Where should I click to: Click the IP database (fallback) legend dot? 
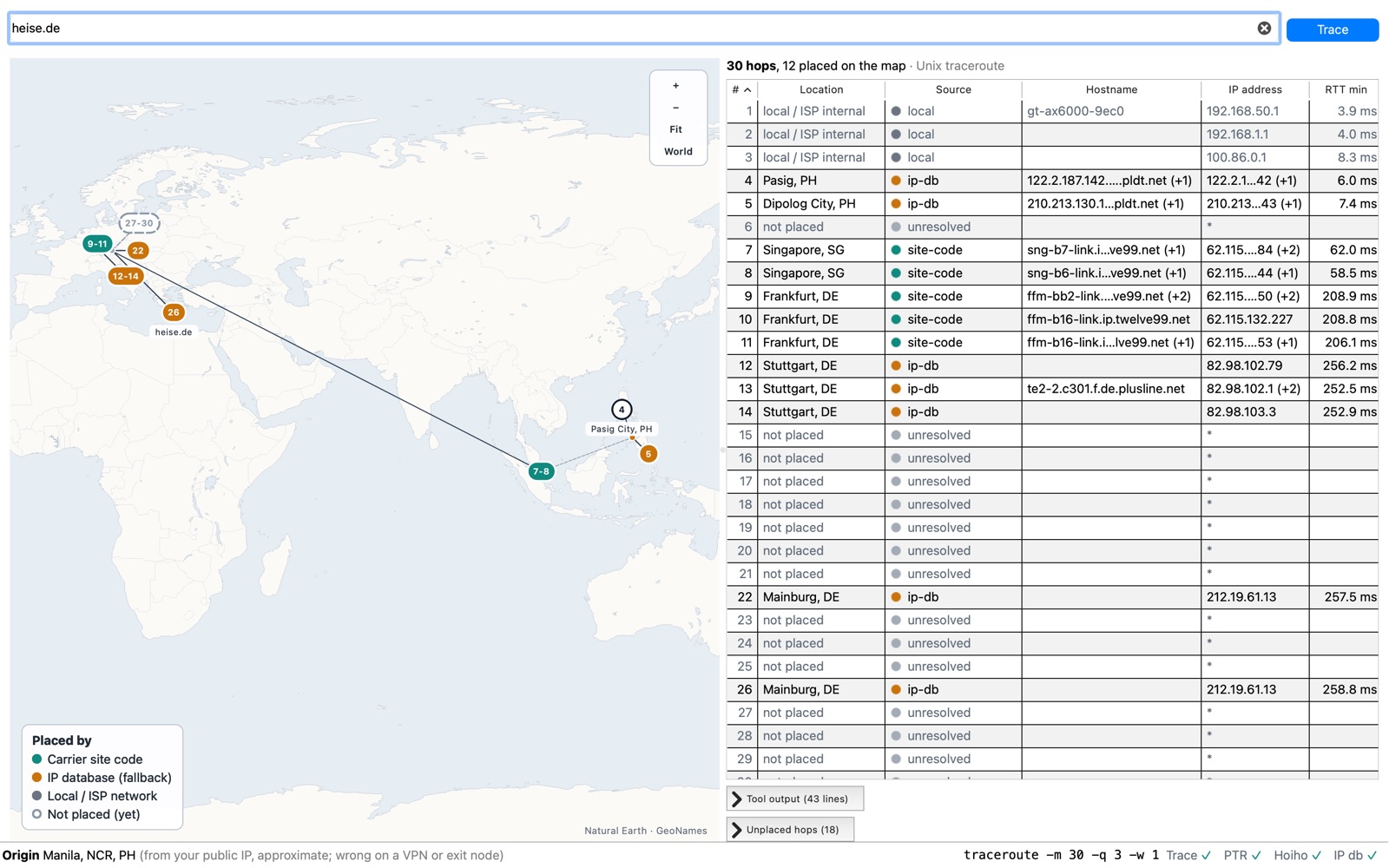36,778
